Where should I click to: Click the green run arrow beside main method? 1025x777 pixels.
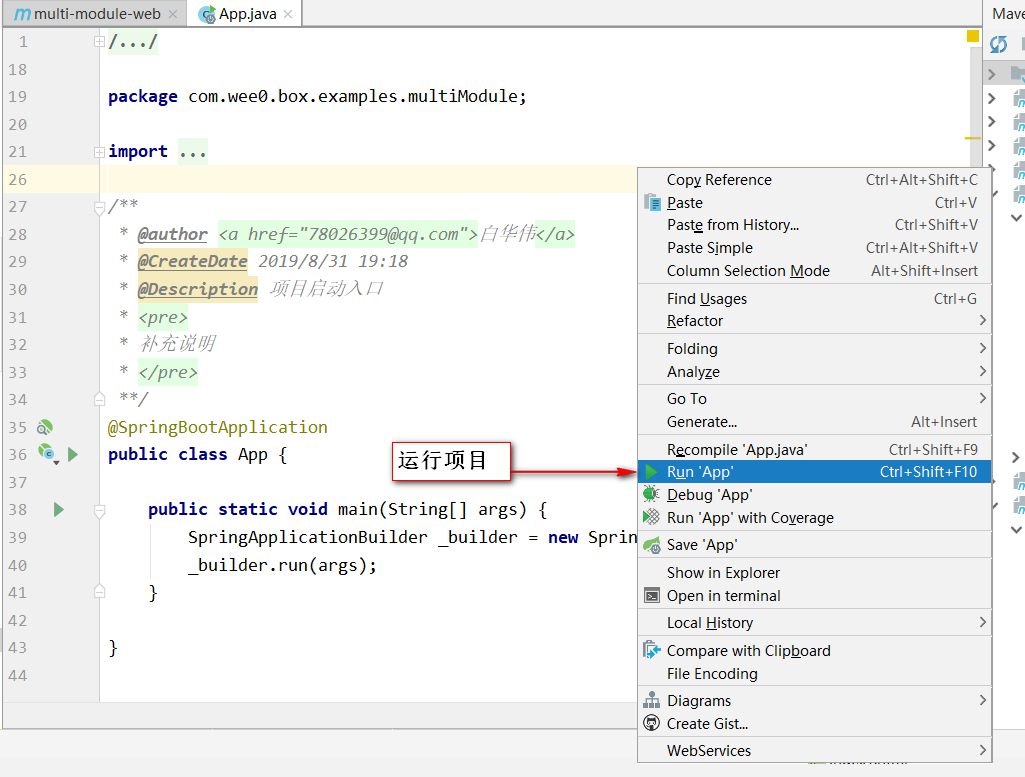point(58,510)
